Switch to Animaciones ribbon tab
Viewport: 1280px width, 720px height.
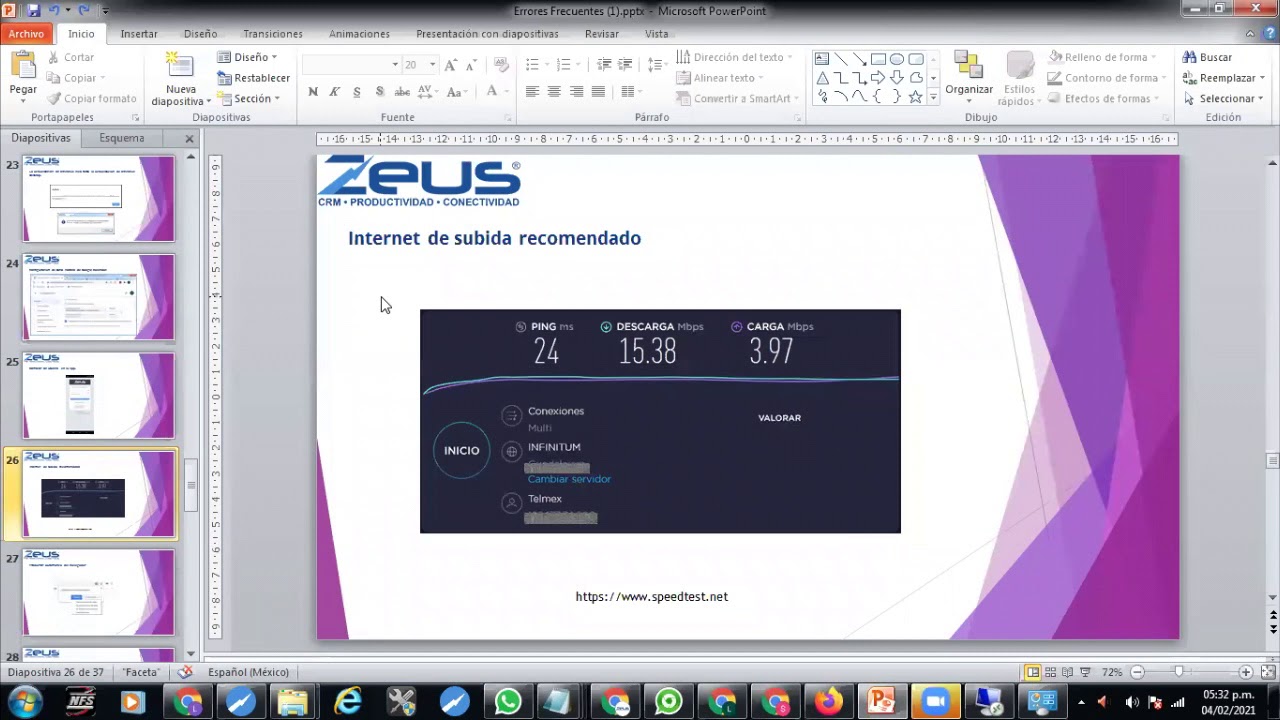(359, 34)
